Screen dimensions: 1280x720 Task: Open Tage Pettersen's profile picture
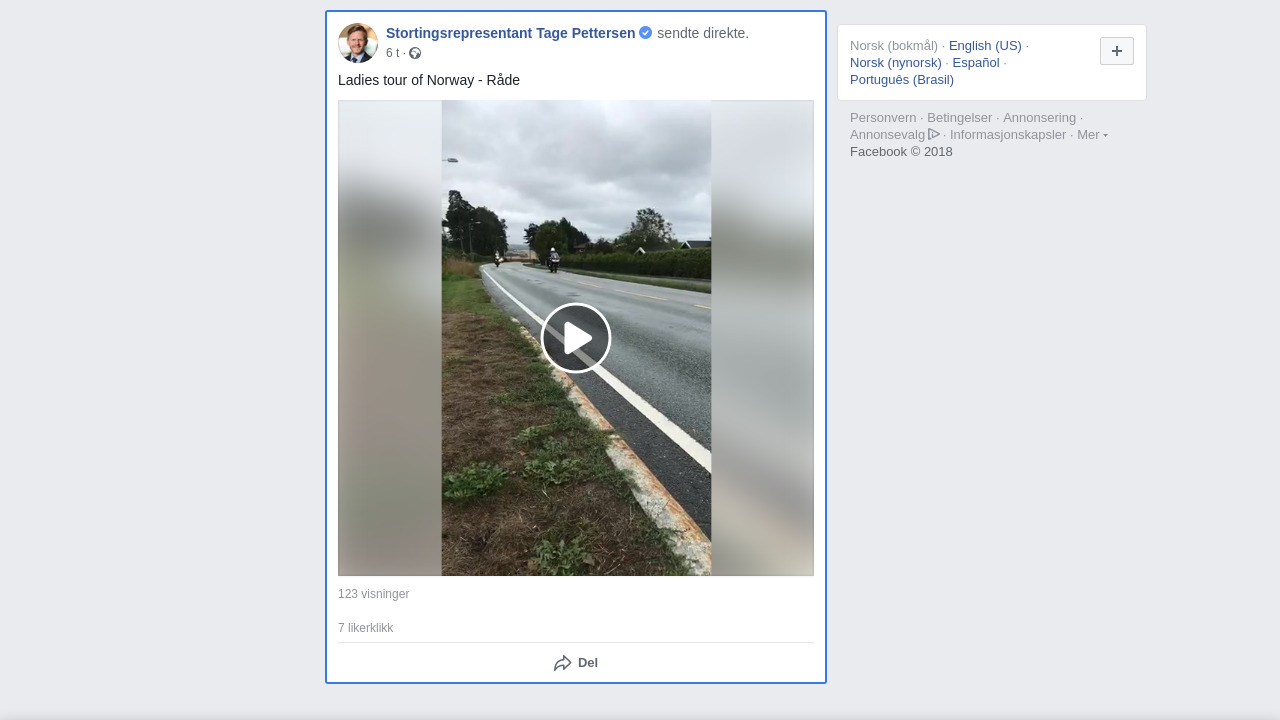tap(358, 43)
